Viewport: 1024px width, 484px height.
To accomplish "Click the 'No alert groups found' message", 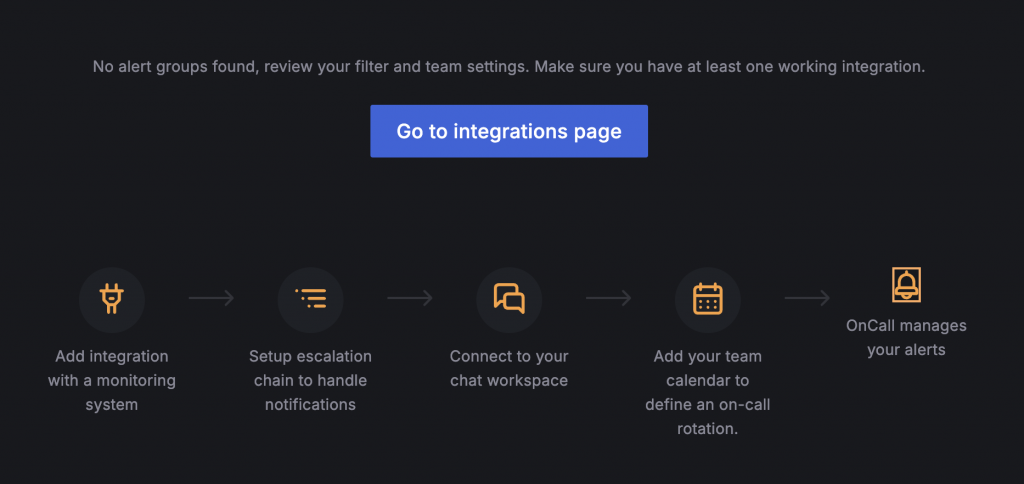I will click(x=509, y=67).
